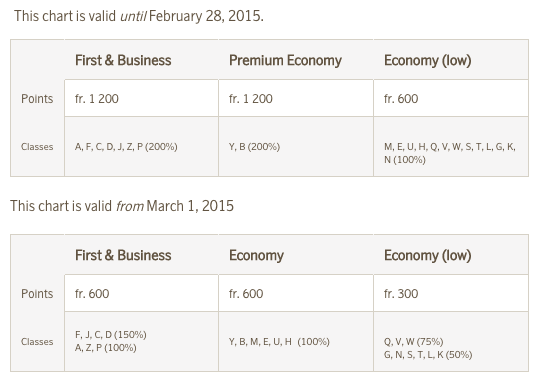The image size is (540, 389).
Task: Select the 'A, Z, P (100%)' classes line
Action: pos(105,348)
